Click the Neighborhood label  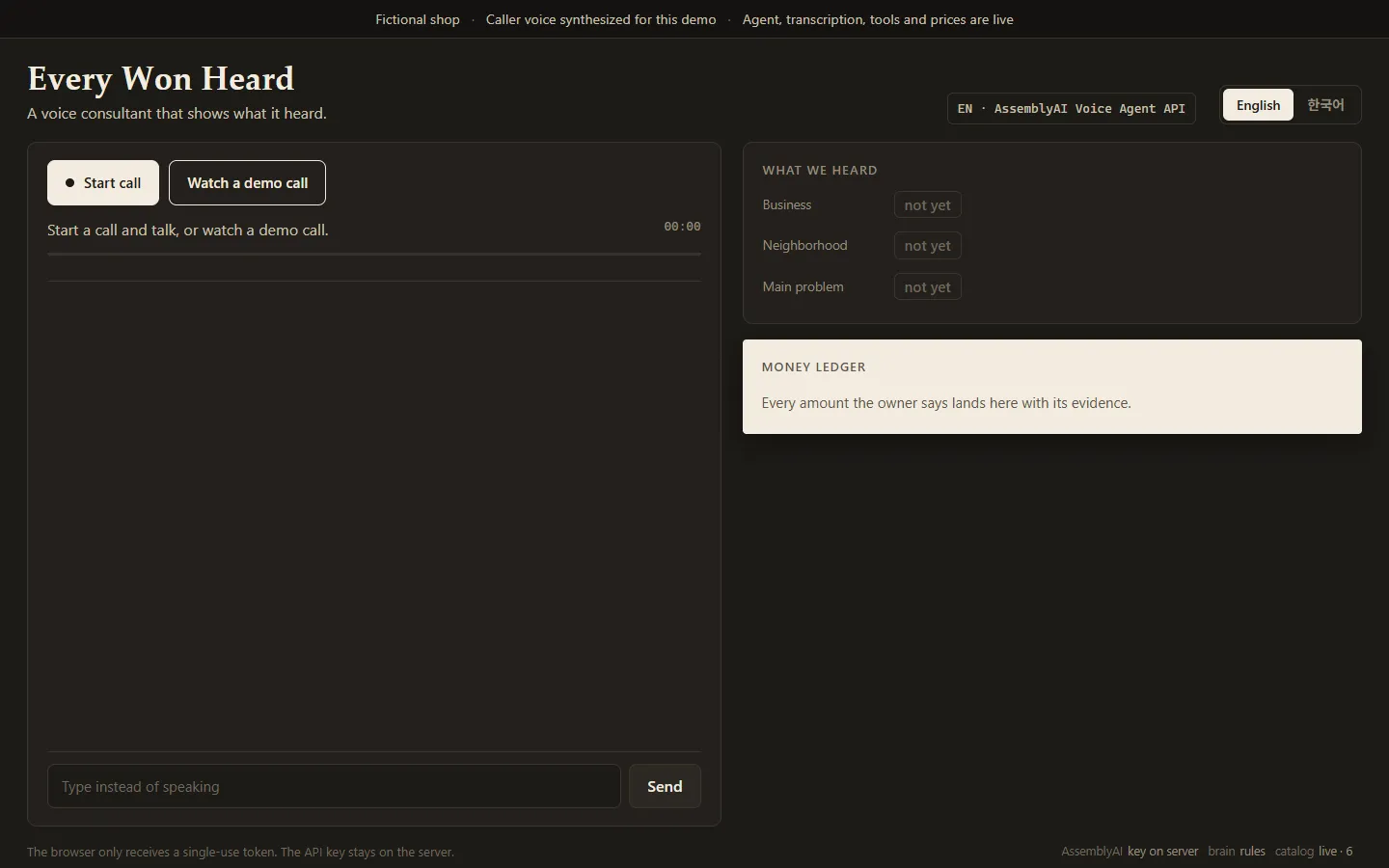(x=804, y=245)
